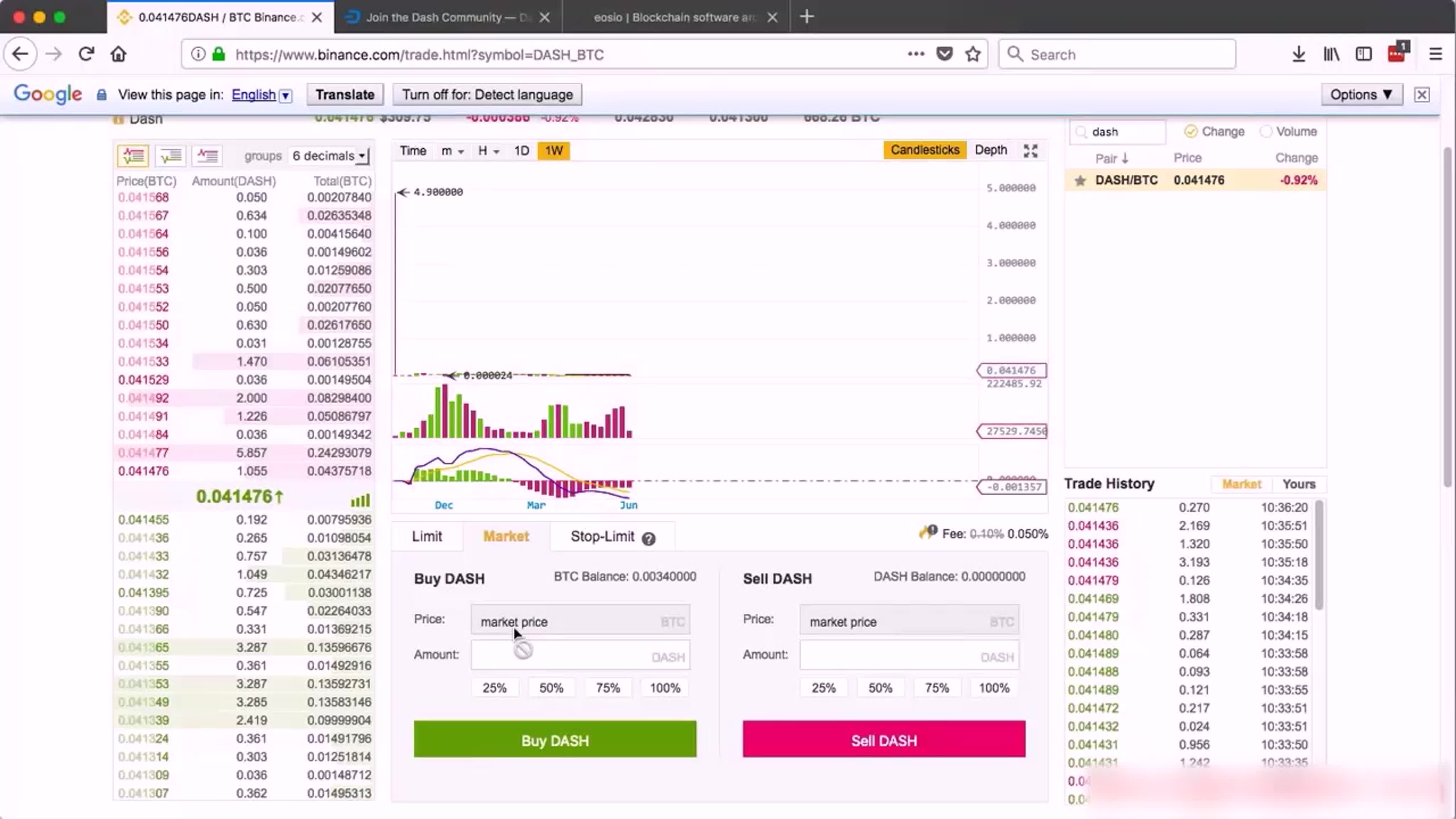The width and height of the screenshot is (1456, 819).
Task: Bookmark this page with star icon
Action: (972, 54)
